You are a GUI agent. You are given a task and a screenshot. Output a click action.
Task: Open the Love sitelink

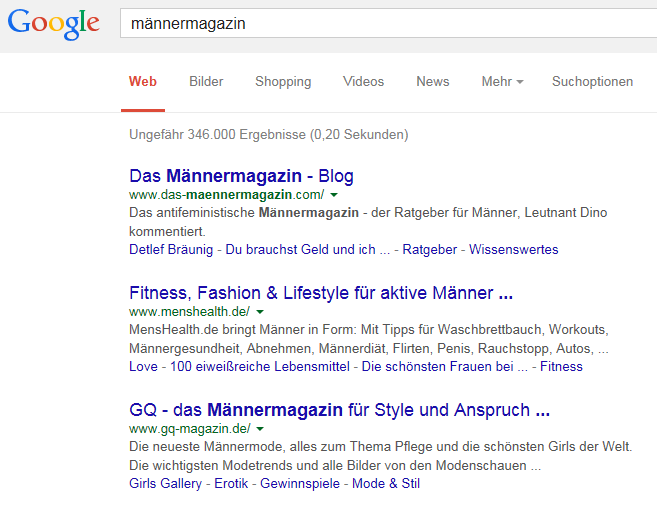pos(143,367)
